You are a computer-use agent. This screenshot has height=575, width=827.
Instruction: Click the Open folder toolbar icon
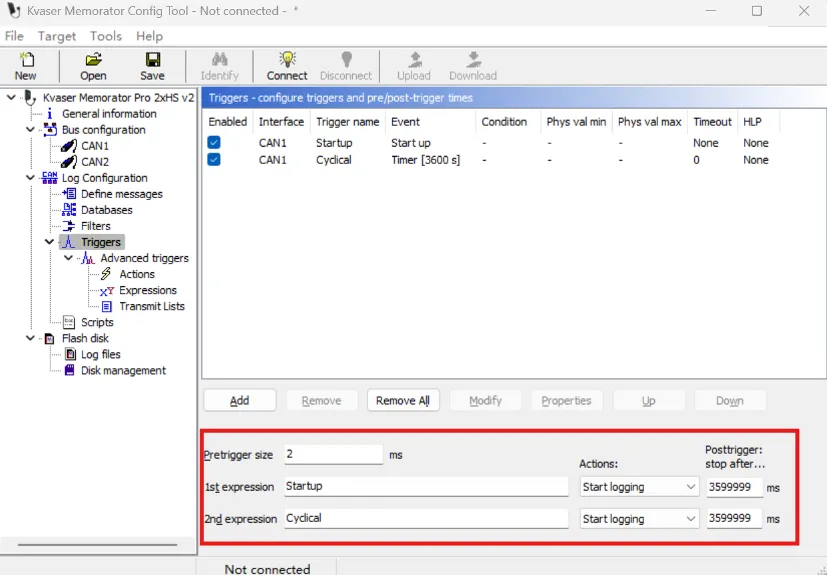coord(93,59)
